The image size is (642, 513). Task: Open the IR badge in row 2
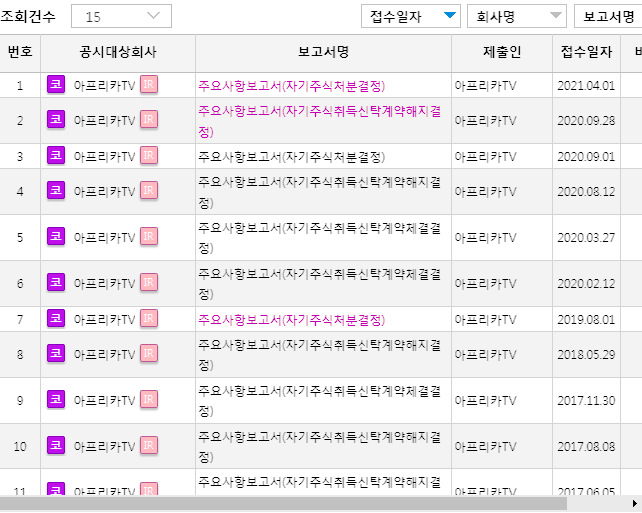pyautogui.click(x=149, y=120)
